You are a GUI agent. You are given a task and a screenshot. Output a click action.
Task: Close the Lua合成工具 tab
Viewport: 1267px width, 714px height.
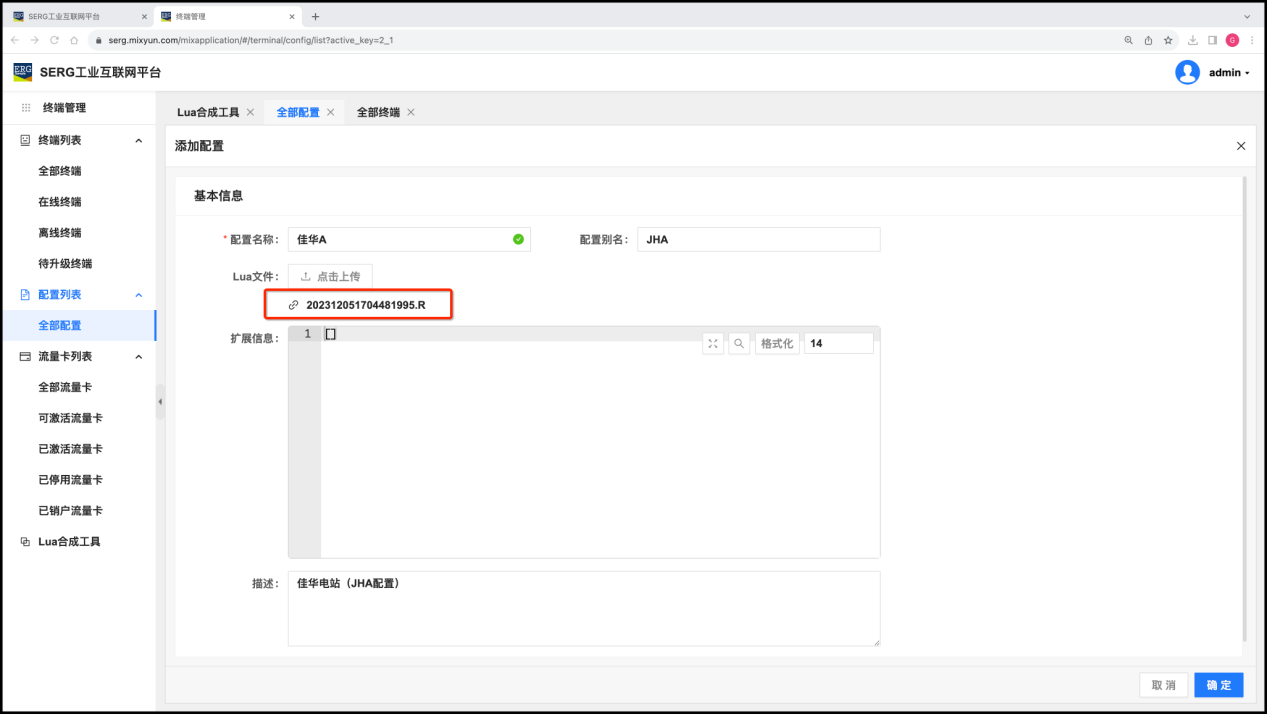pos(250,112)
